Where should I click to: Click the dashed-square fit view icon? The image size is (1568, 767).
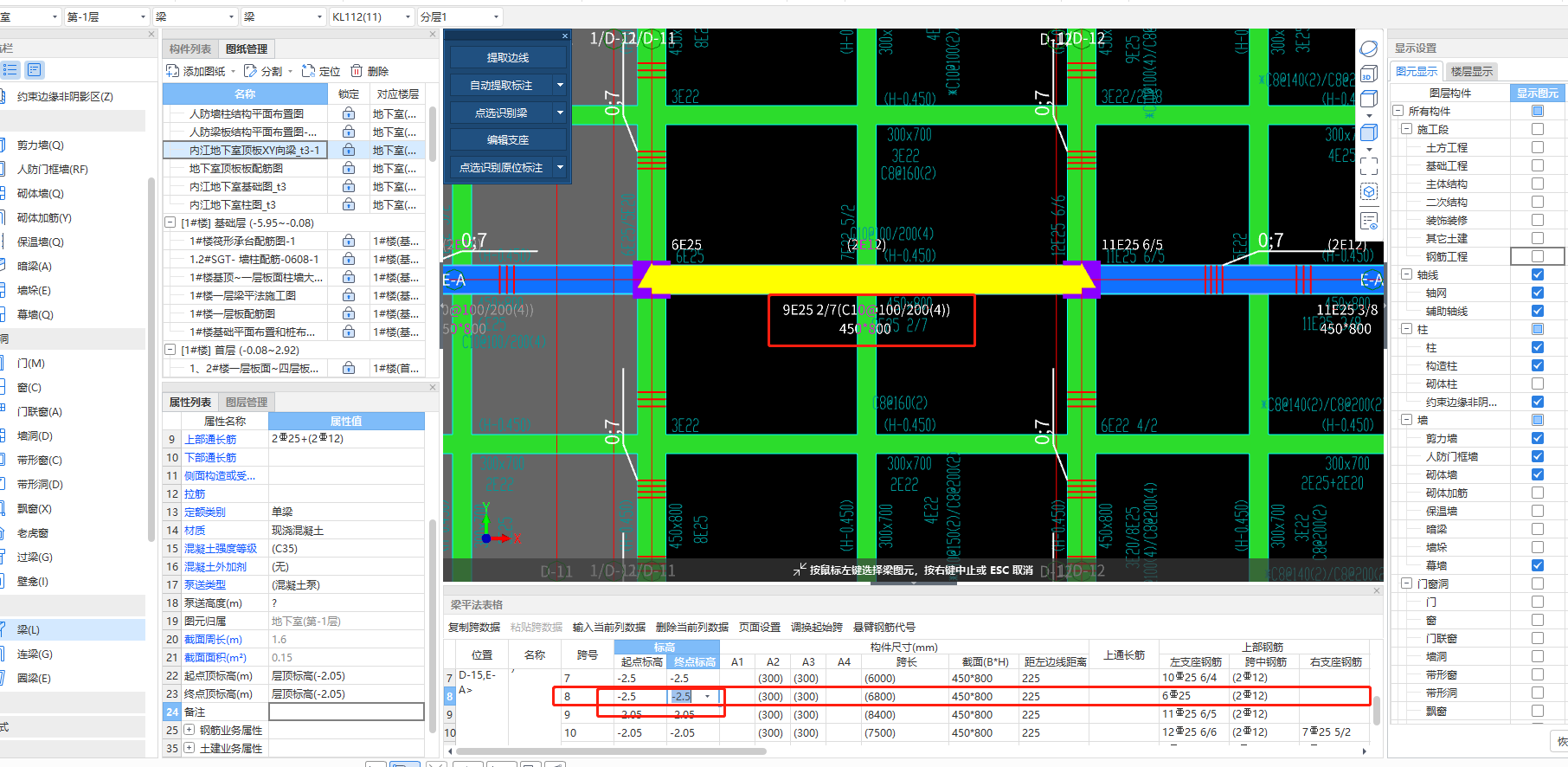(x=1369, y=166)
